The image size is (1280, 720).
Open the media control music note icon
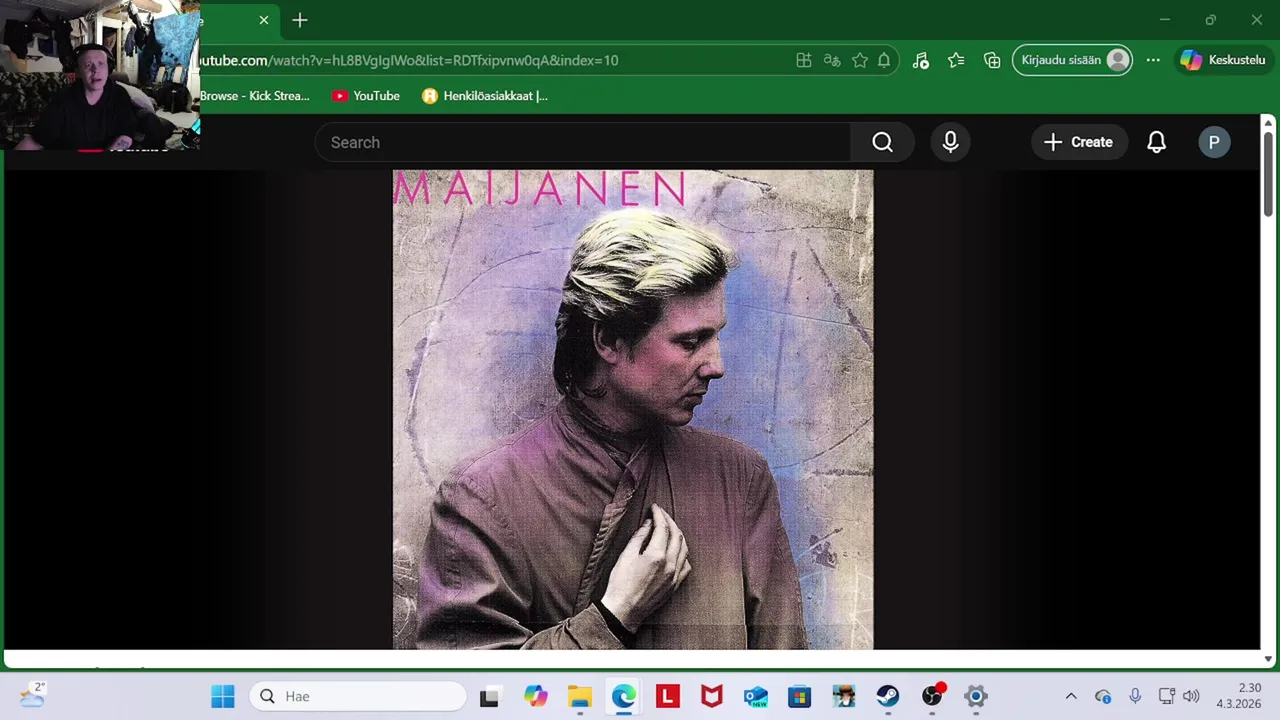921,60
